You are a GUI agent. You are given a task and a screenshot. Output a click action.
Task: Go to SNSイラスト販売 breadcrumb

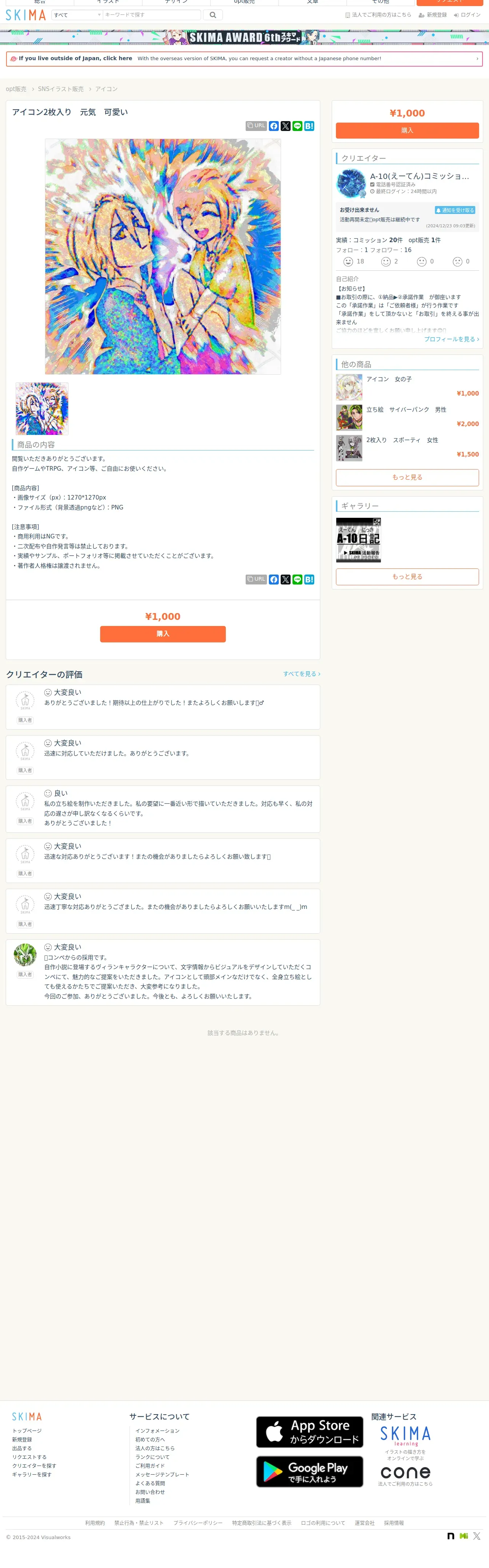[x=60, y=89]
